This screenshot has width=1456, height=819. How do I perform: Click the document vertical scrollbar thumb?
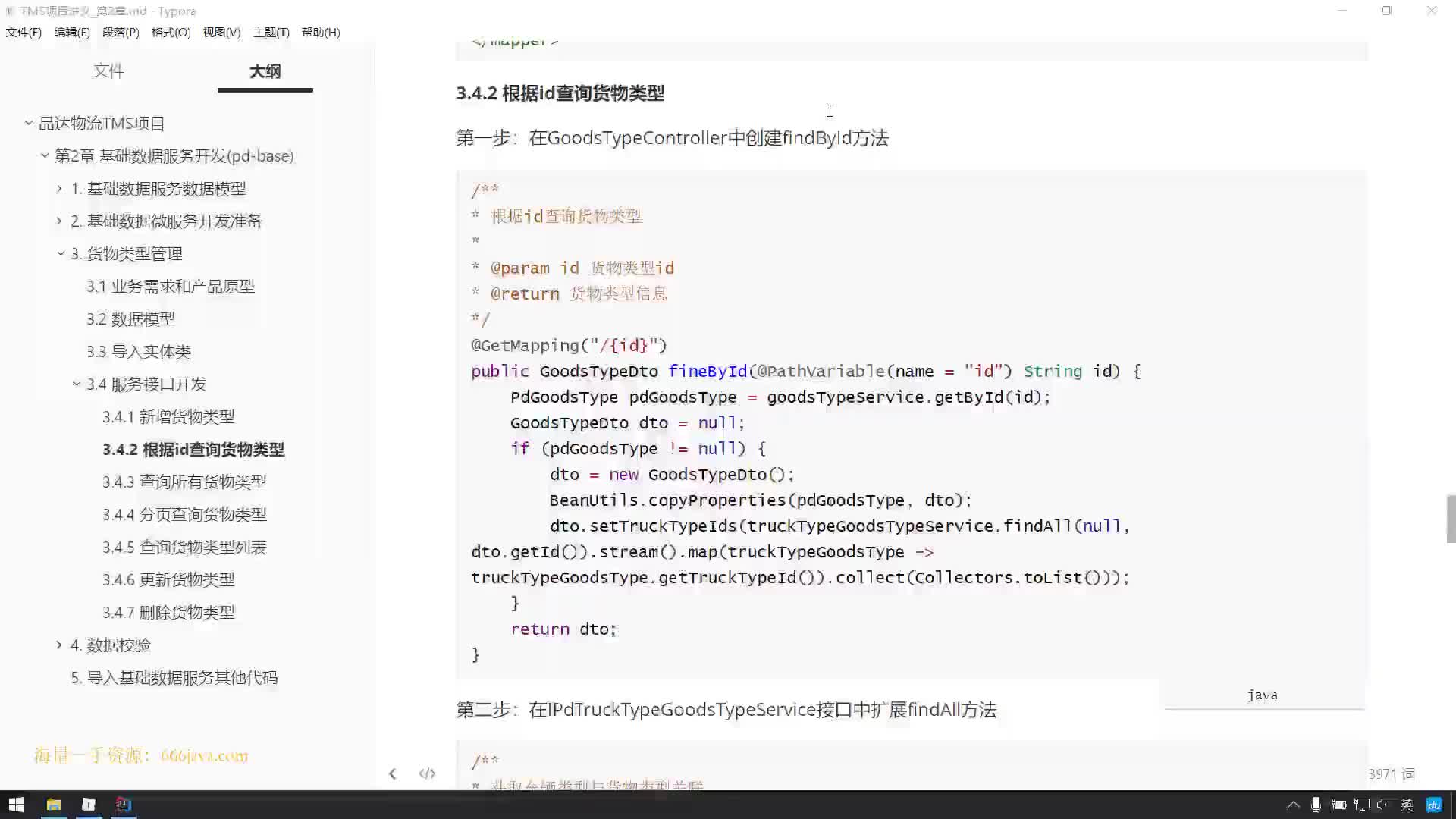point(1451,519)
